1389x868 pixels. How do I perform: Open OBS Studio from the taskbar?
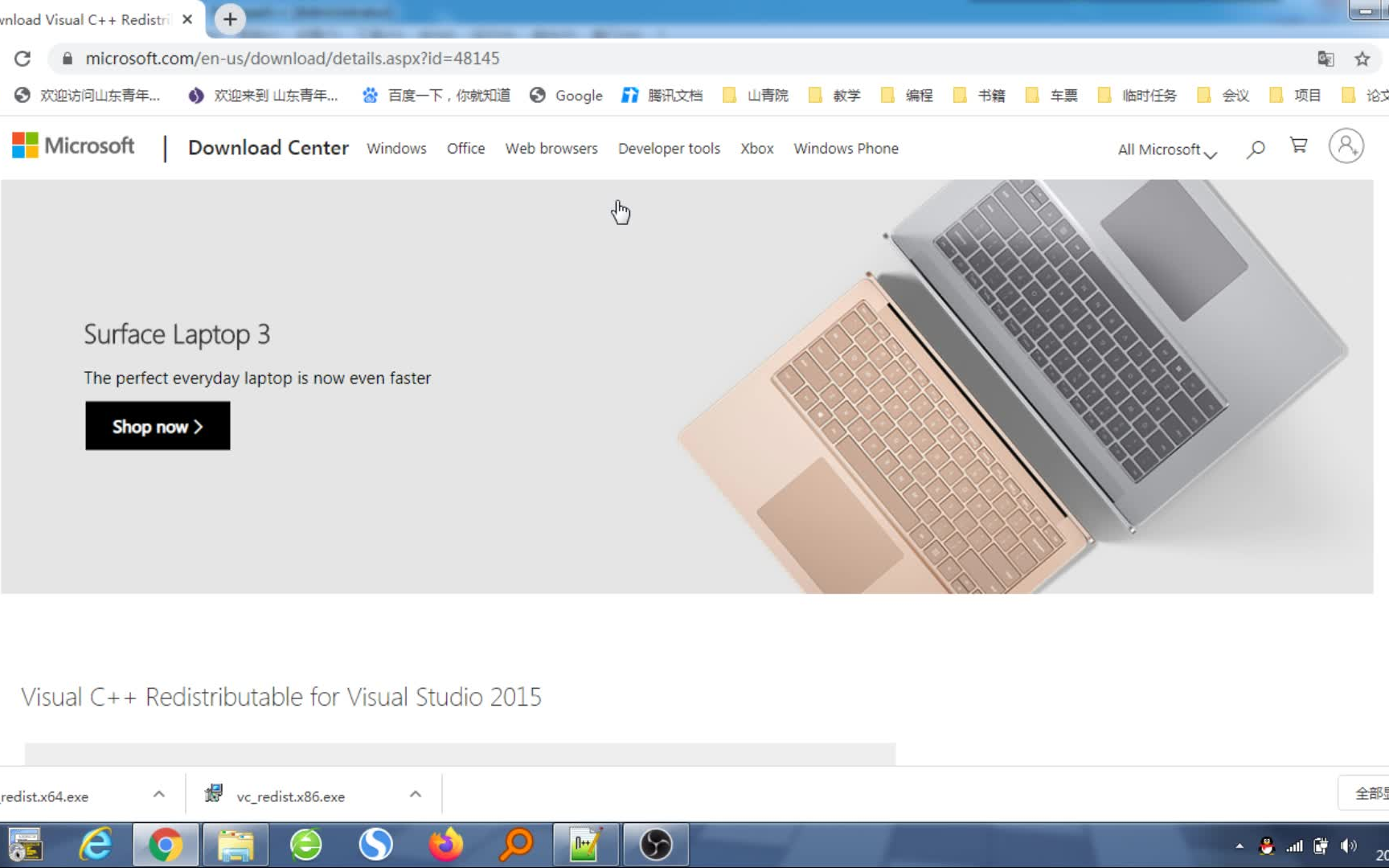[656, 845]
